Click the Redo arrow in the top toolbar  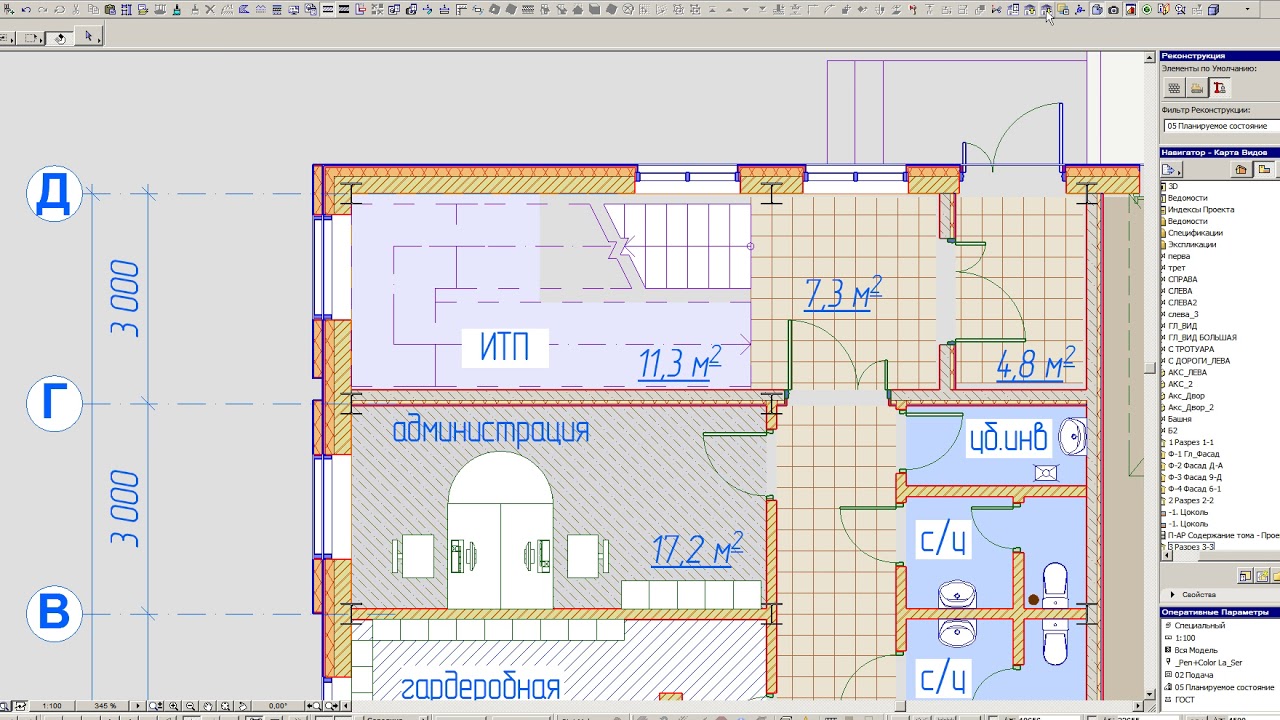[43, 10]
